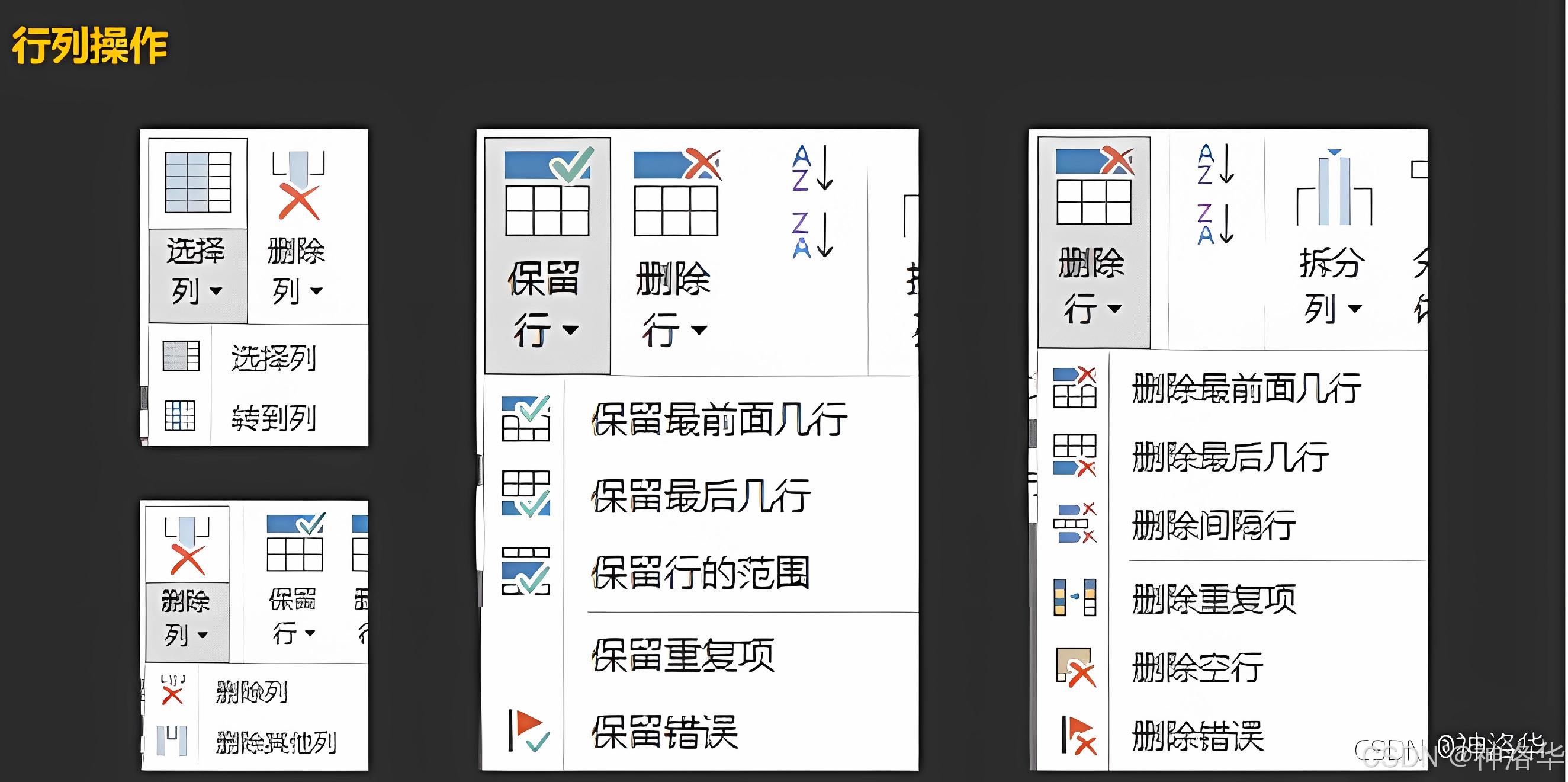Choose 转到列 menu entry

tap(274, 418)
